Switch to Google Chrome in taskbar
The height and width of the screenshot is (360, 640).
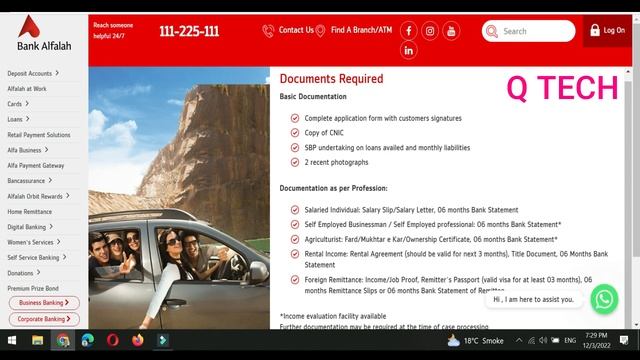click(x=63, y=340)
